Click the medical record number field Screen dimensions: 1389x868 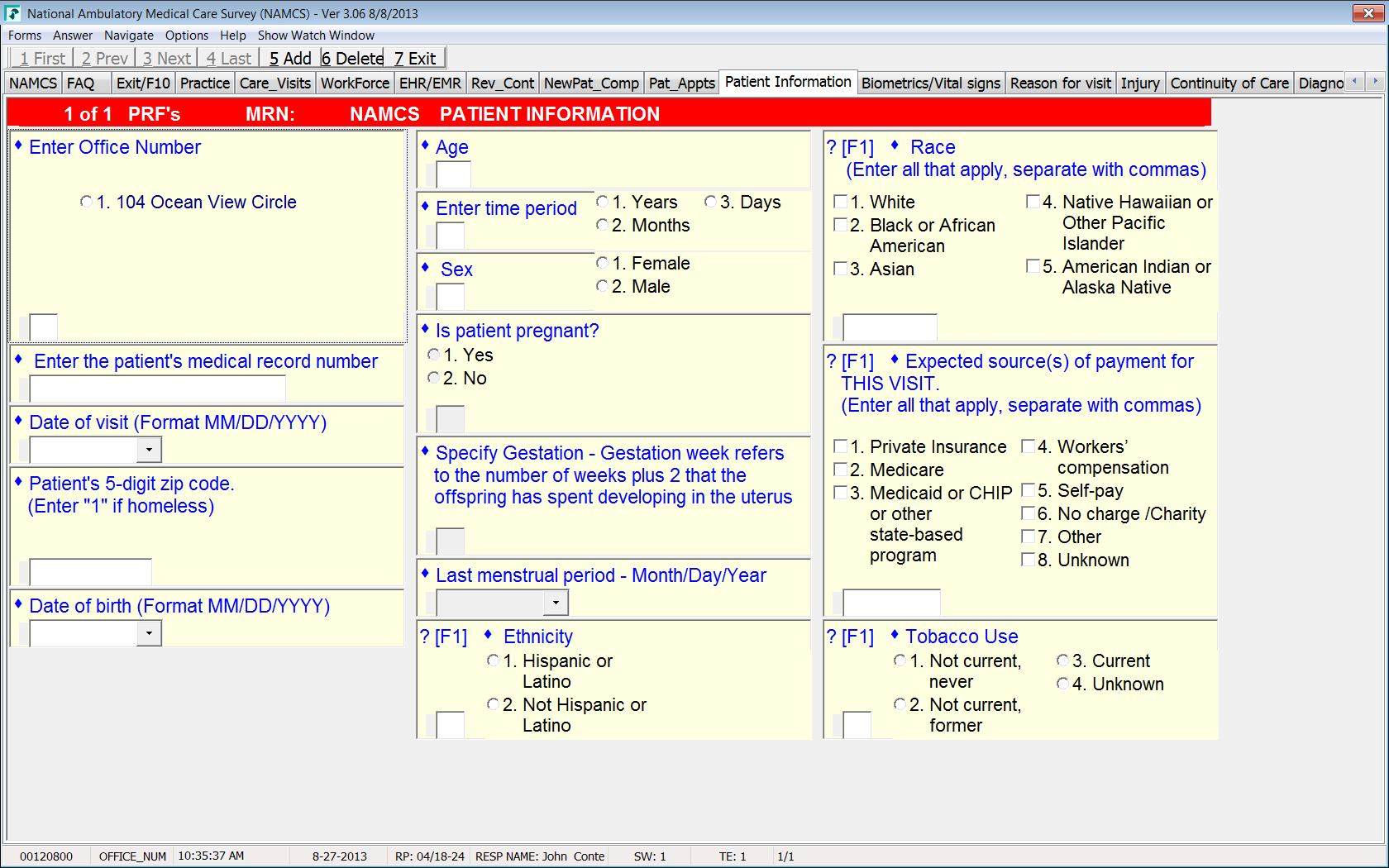(157, 389)
